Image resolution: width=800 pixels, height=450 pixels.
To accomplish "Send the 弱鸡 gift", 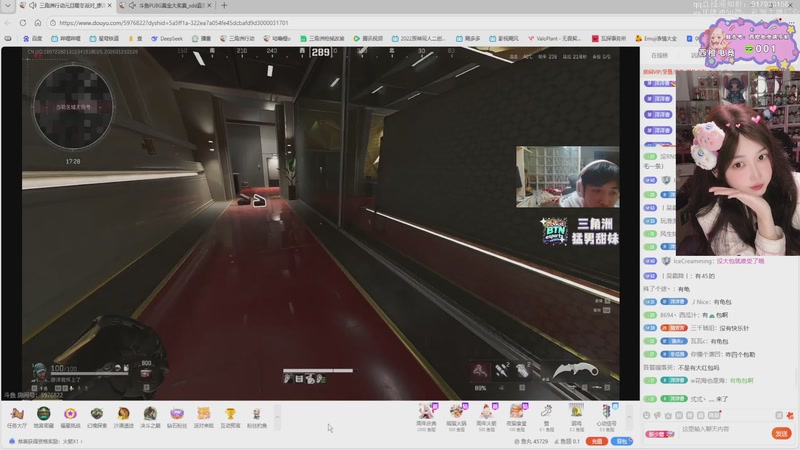I will click(577, 417).
